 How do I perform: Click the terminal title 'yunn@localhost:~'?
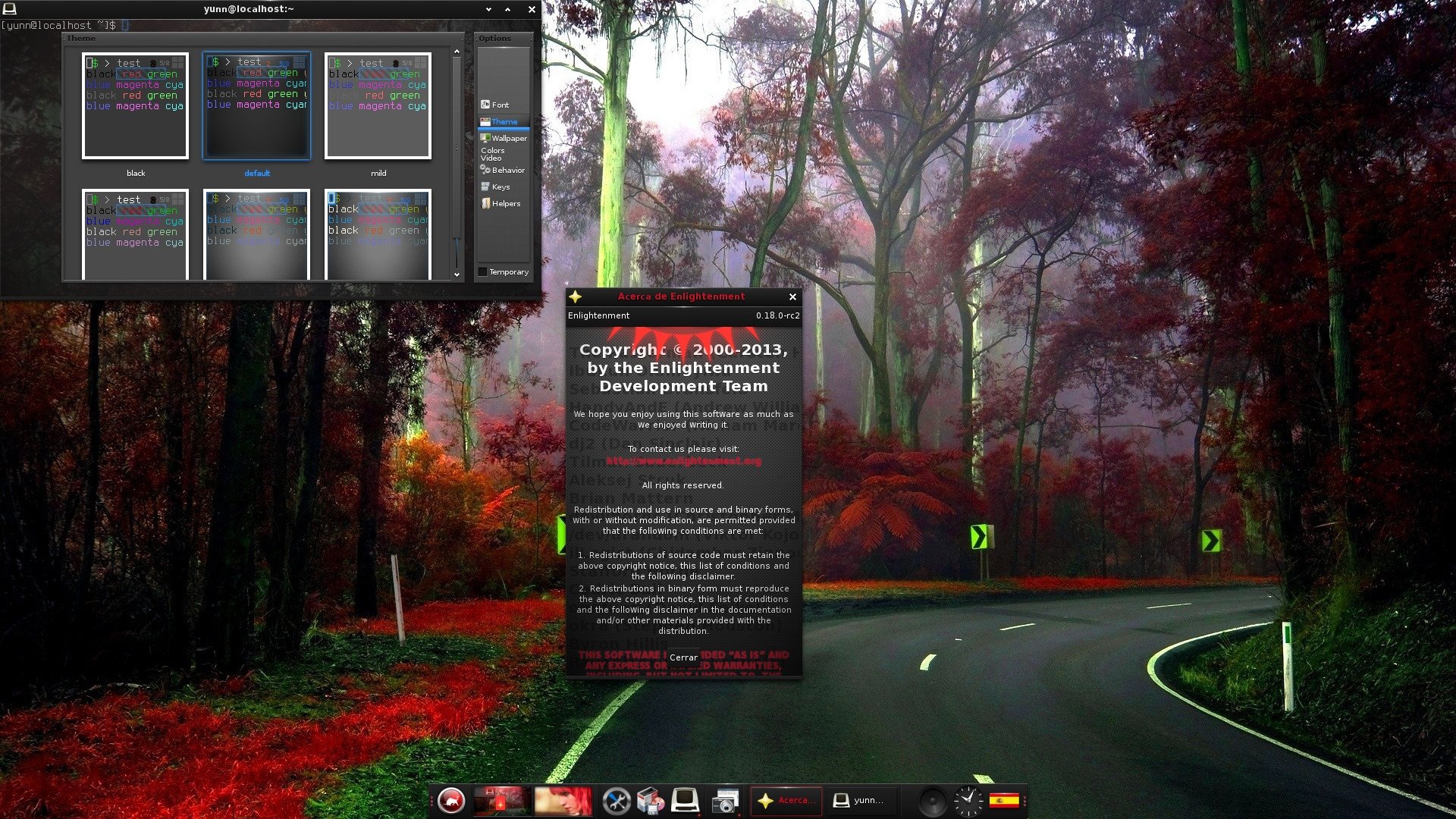249,9
